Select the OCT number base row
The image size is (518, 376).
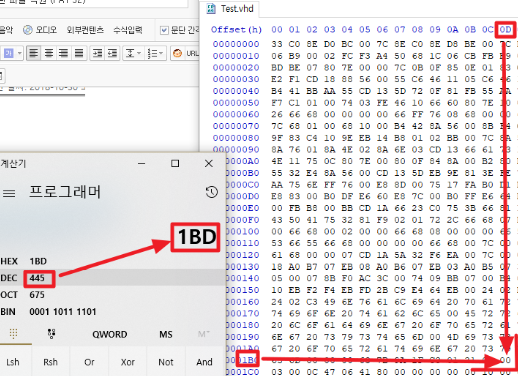point(113,295)
